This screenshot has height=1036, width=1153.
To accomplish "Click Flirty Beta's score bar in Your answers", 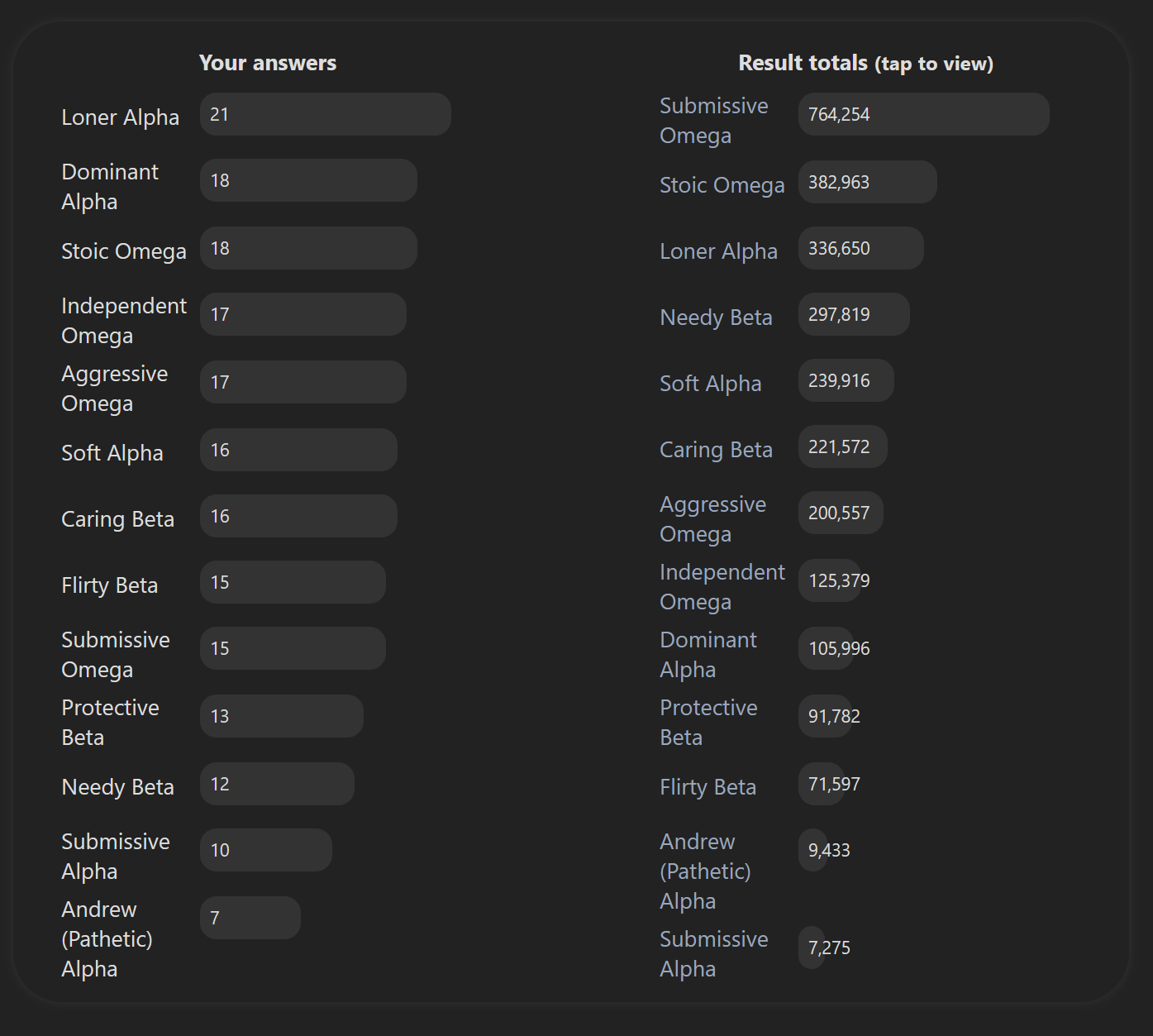I will pos(293,582).
